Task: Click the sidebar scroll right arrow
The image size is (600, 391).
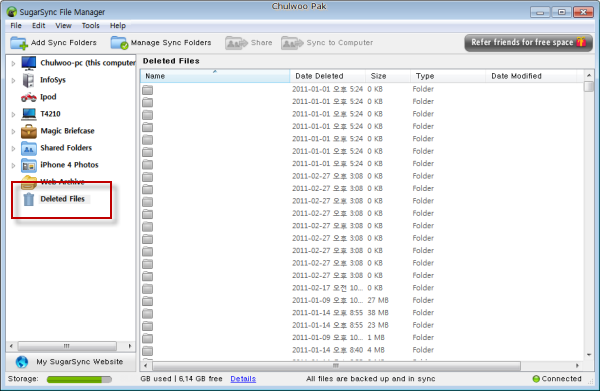Action: (130, 346)
